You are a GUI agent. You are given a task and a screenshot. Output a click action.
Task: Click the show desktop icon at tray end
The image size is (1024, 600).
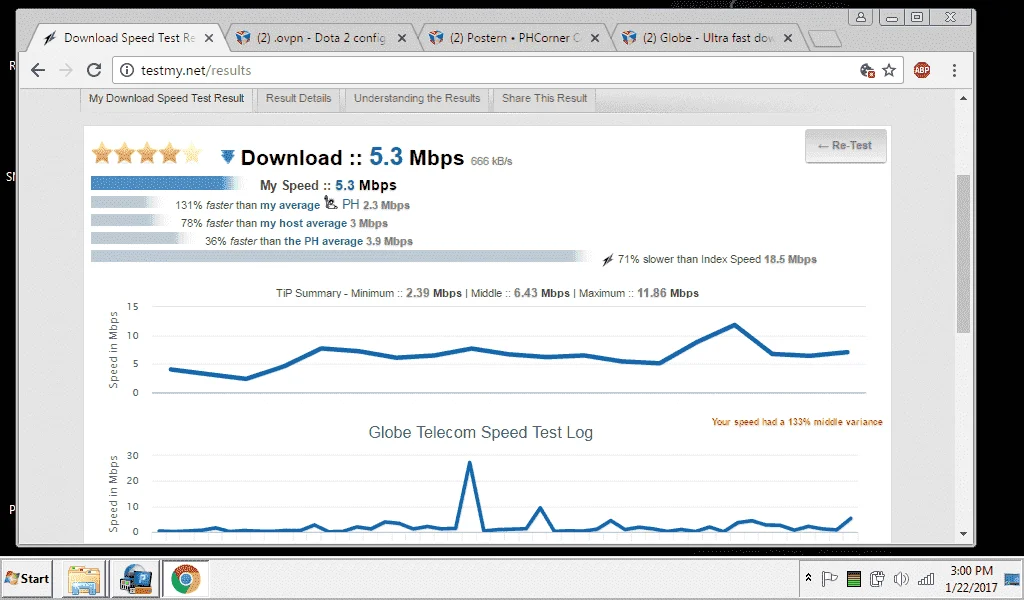[1013, 578]
